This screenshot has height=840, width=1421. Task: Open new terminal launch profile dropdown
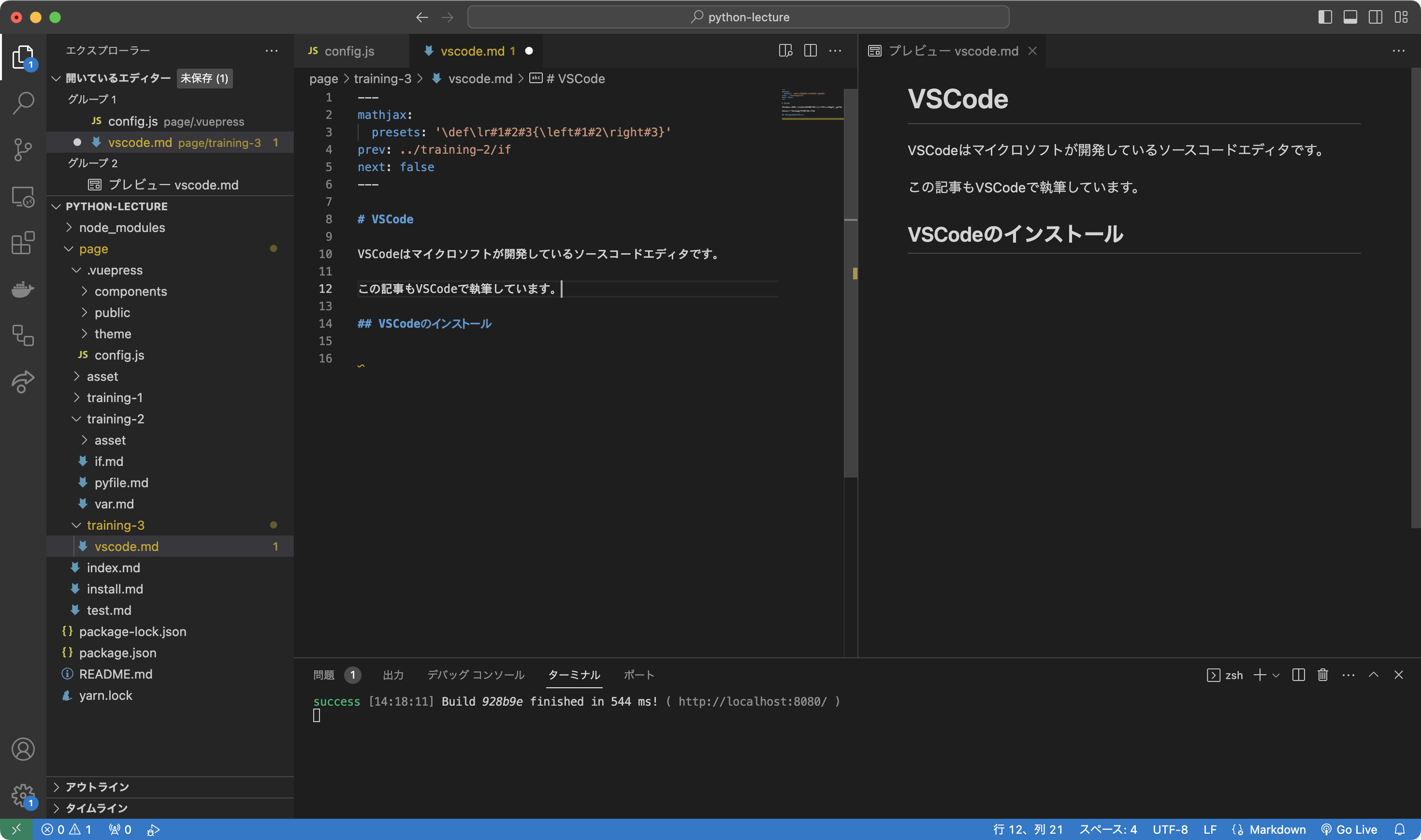[1276, 675]
